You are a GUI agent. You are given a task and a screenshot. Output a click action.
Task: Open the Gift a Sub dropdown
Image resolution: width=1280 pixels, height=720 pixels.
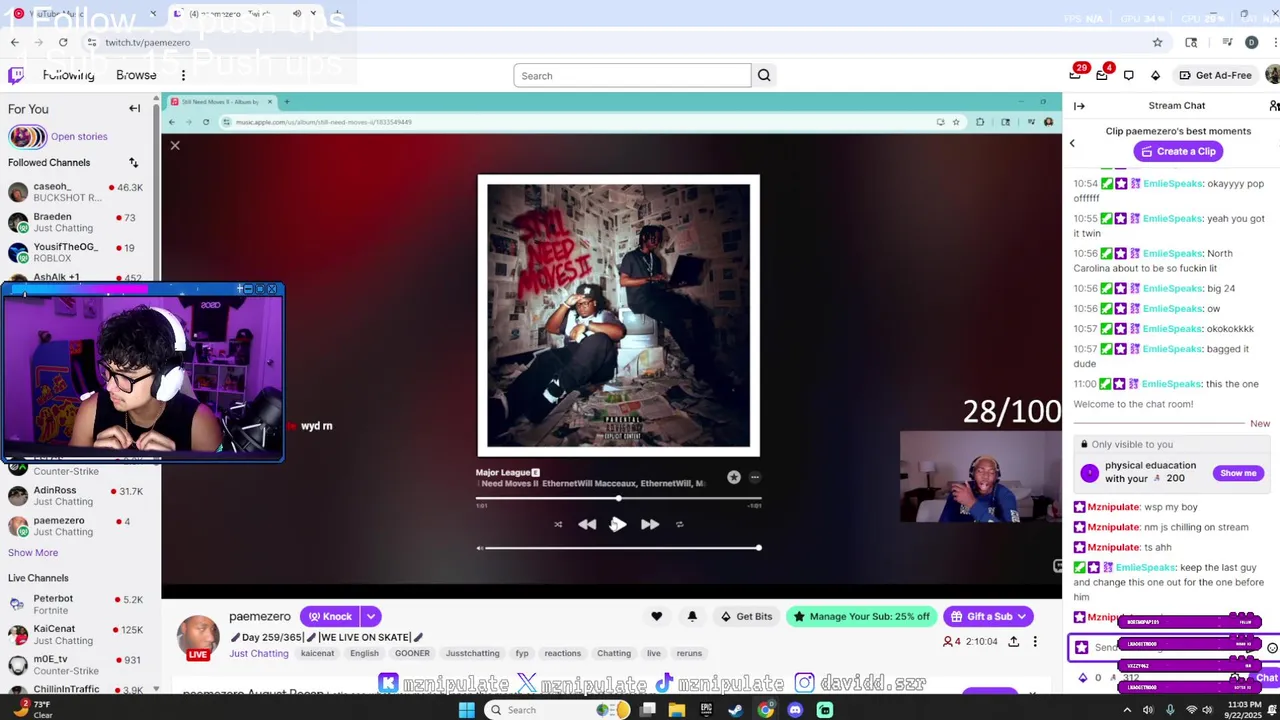(988, 616)
